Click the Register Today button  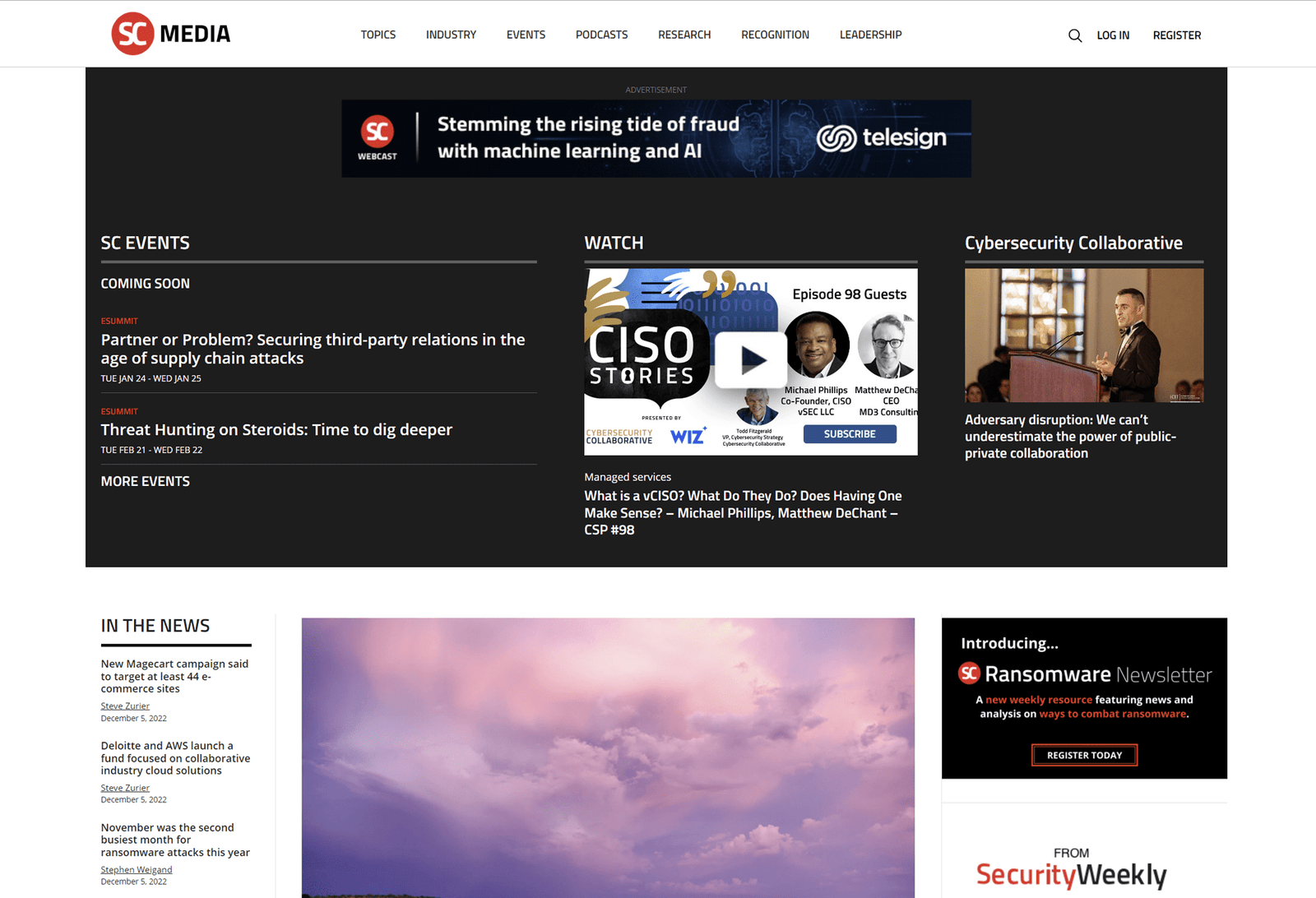click(1084, 755)
